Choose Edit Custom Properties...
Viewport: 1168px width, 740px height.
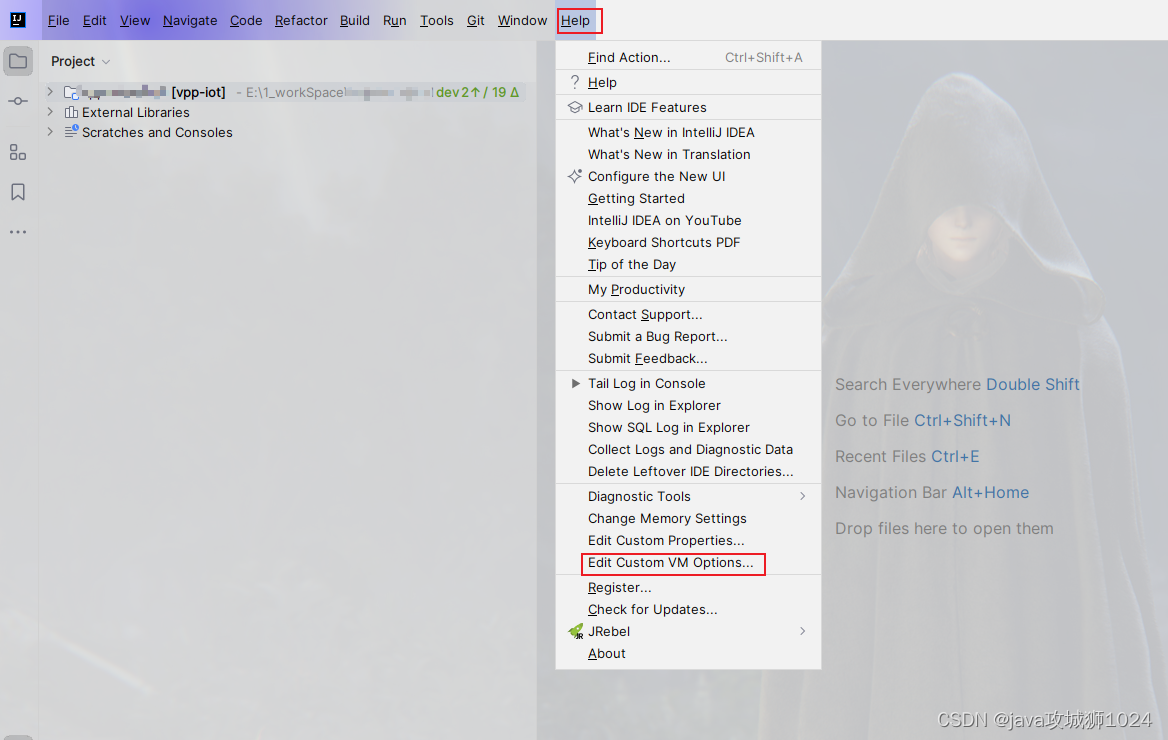click(688, 540)
